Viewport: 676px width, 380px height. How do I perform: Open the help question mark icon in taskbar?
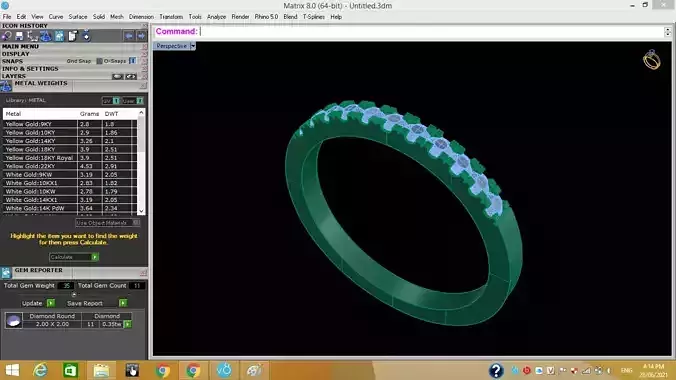[x=496, y=370]
